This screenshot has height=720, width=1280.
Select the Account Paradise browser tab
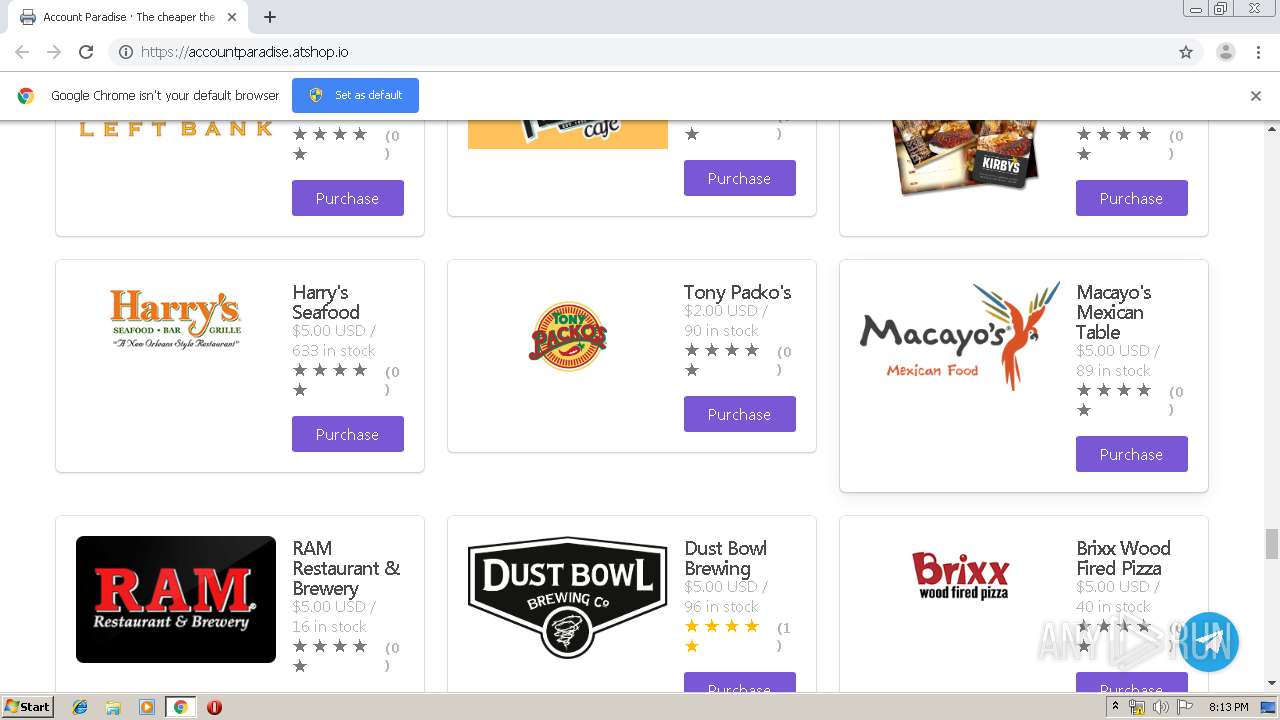coord(128,17)
